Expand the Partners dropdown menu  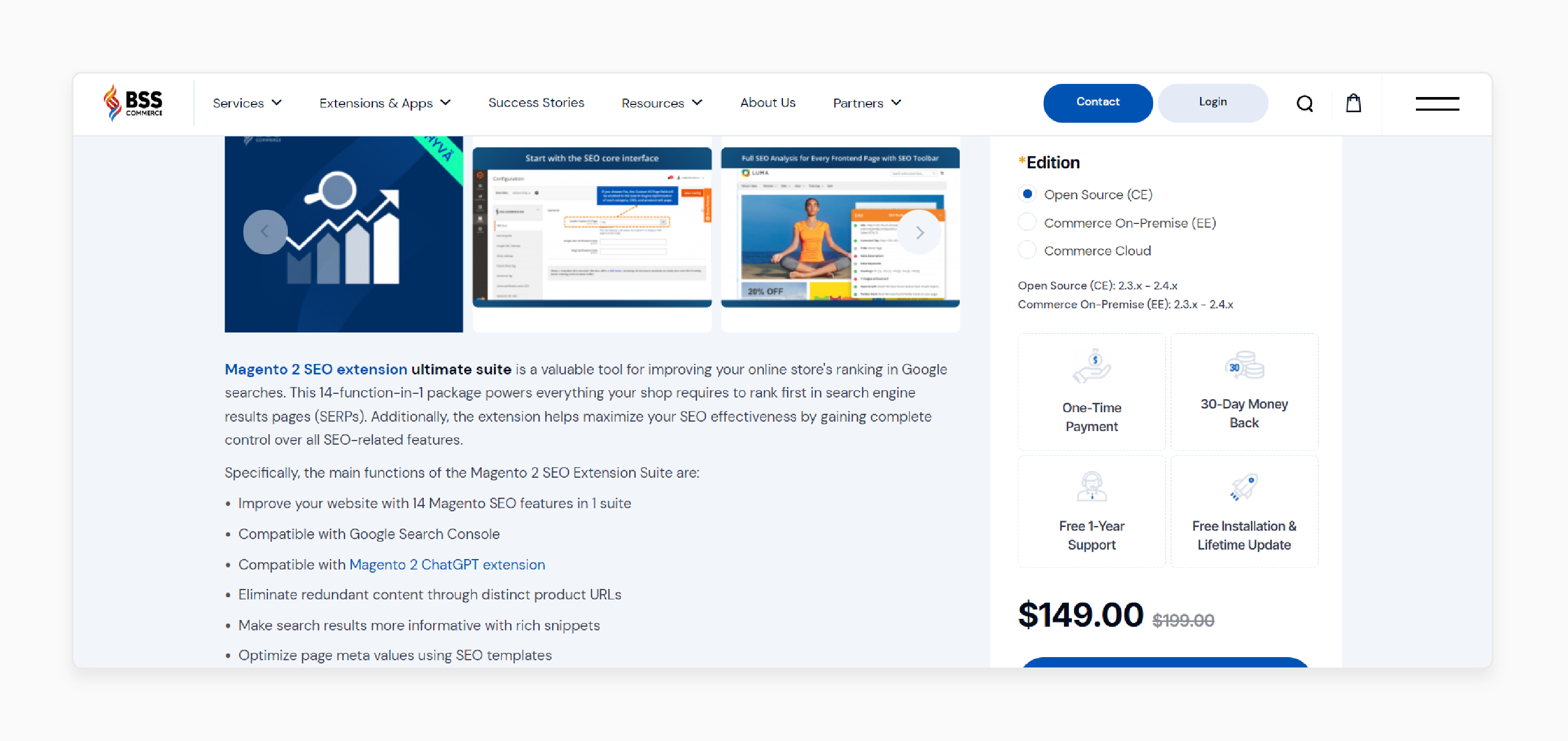(867, 103)
